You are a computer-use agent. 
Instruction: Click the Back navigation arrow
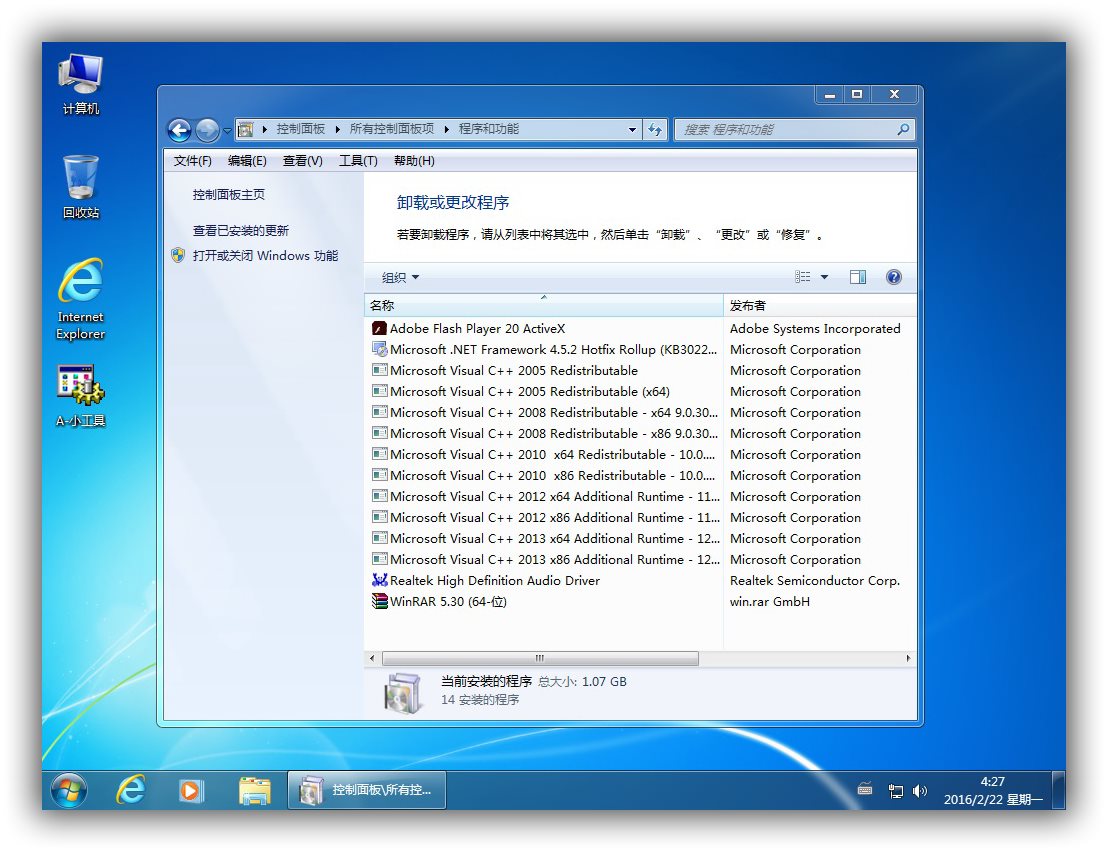click(179, 130)
